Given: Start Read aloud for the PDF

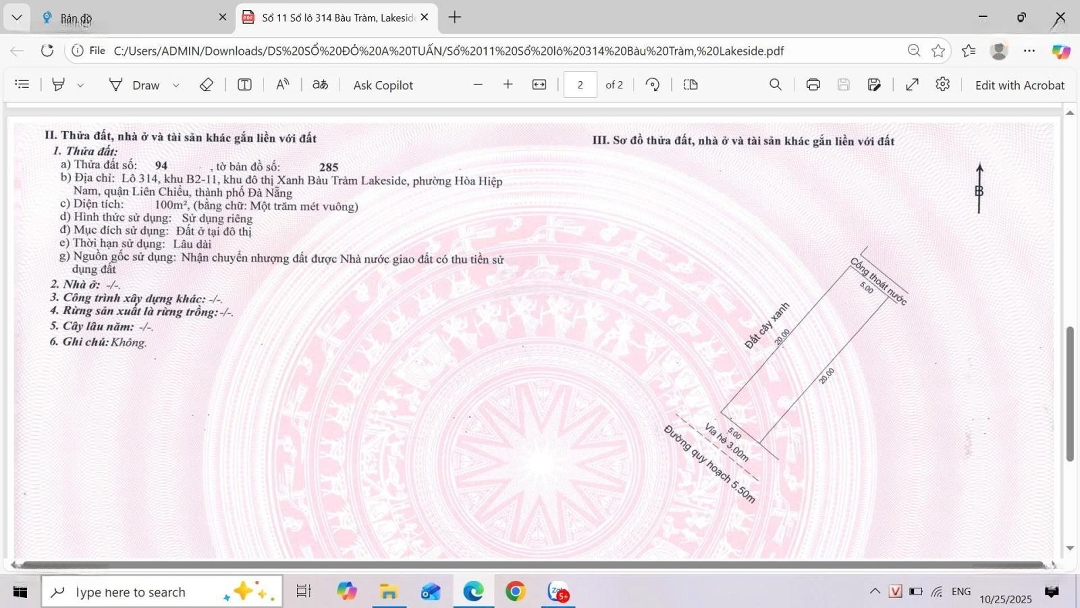Looking at the screenshot, I should point(283,85).
